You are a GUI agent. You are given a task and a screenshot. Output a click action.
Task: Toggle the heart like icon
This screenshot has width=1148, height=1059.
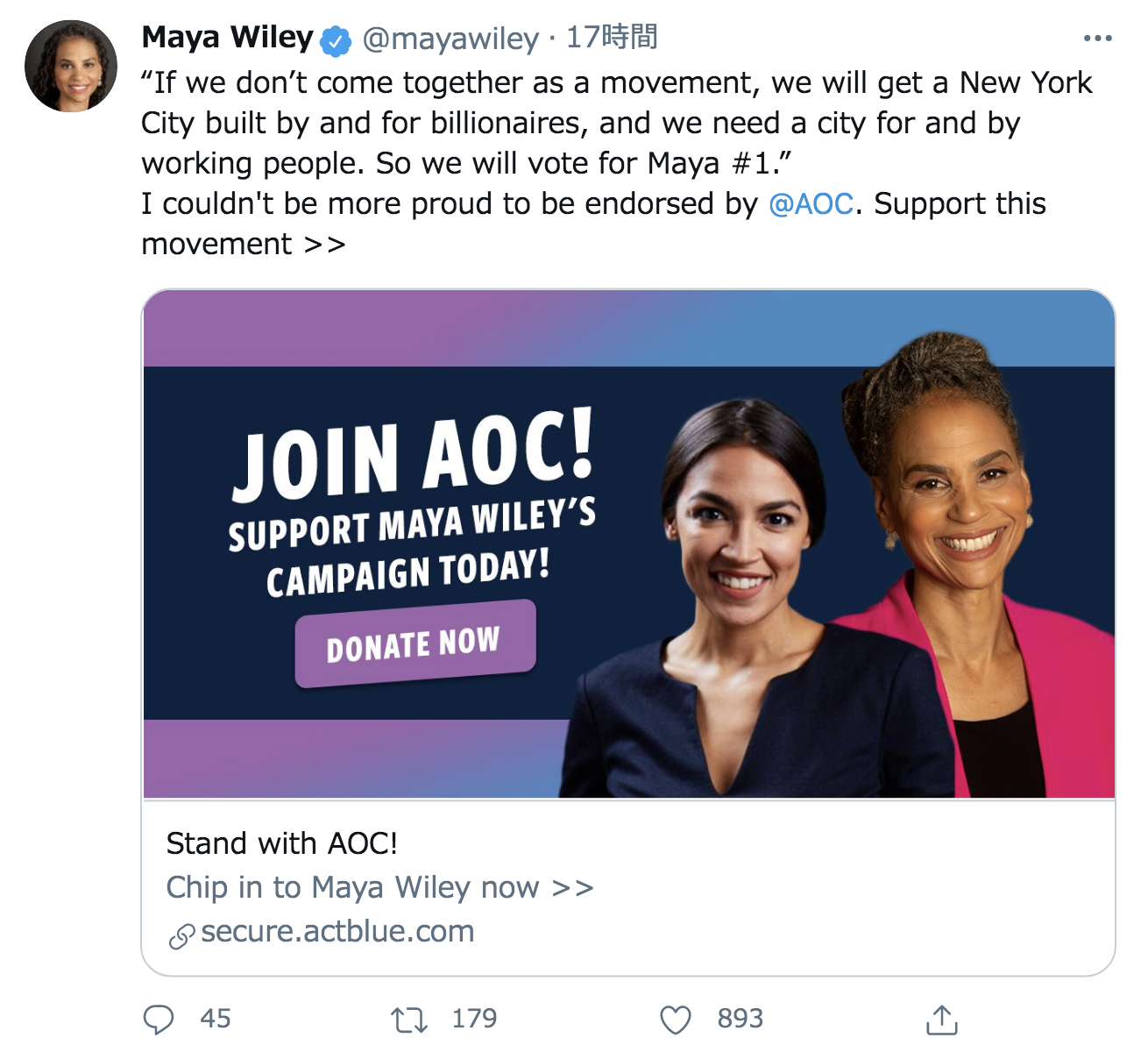coord(675,1020)
